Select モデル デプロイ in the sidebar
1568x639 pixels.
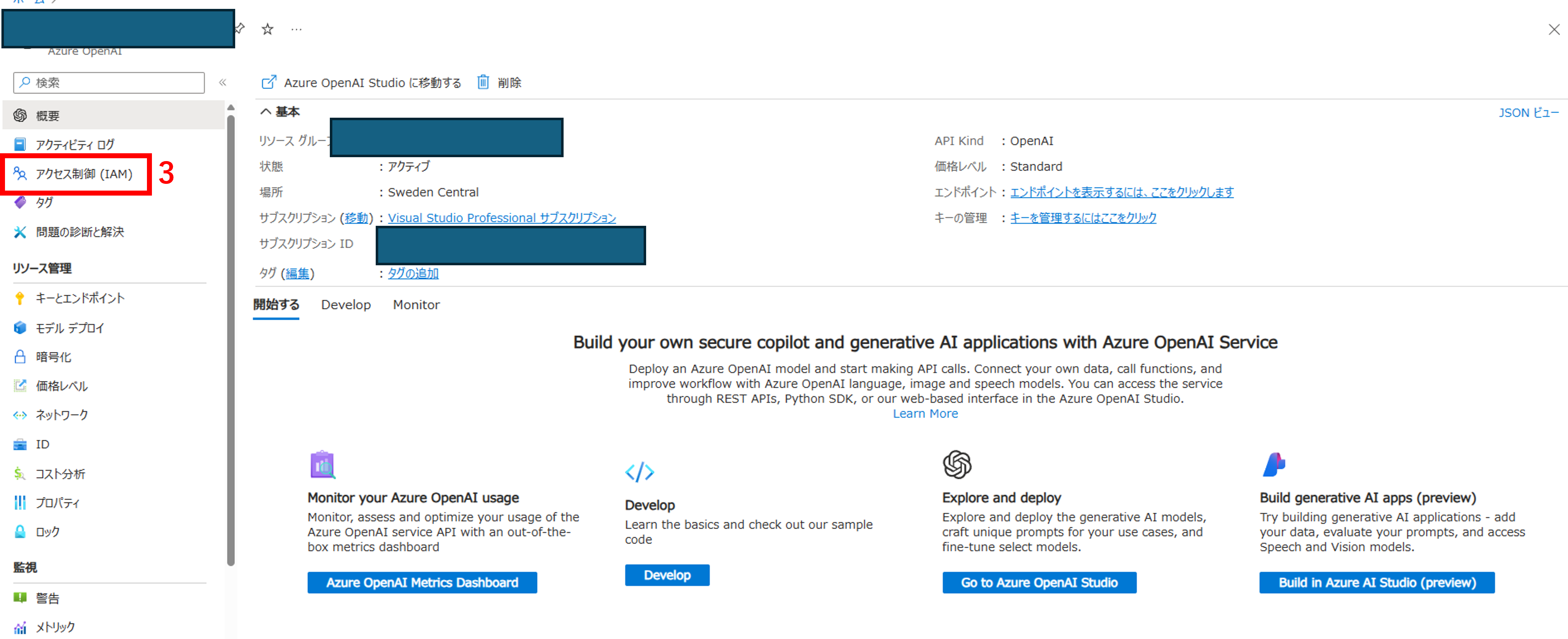point(69,328)
